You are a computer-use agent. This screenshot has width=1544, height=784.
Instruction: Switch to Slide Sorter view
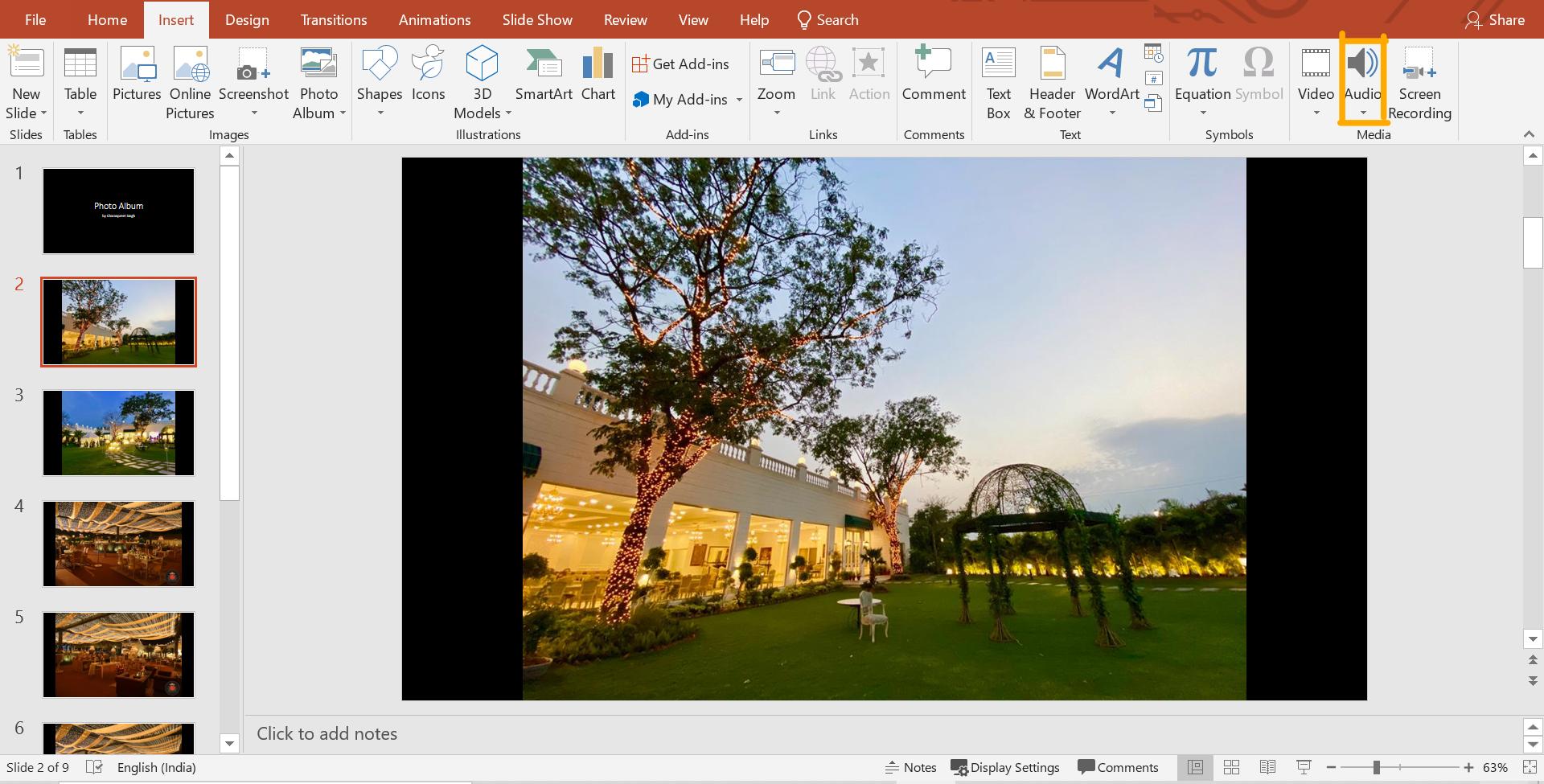(x=1232, y=766)
